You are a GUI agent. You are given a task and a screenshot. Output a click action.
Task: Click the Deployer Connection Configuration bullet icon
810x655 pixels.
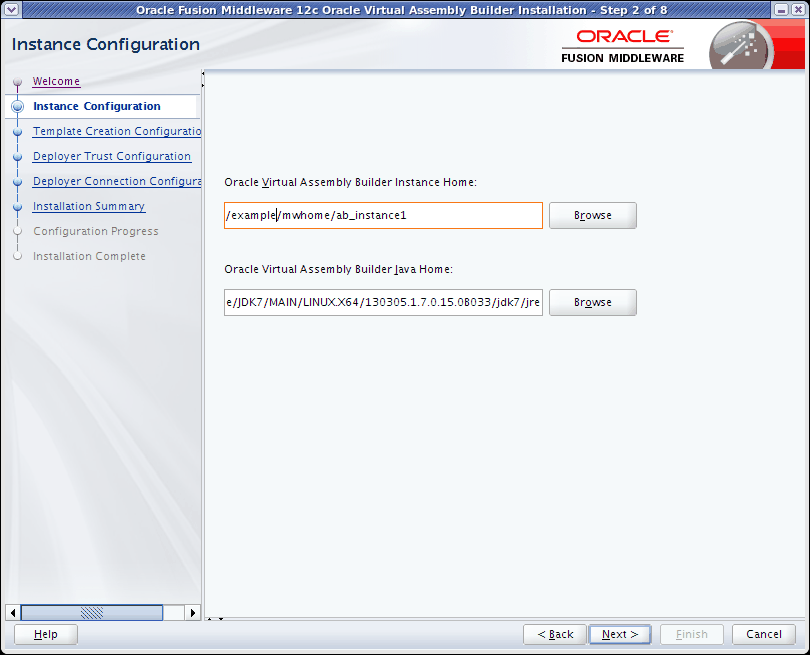coord(18,182)
